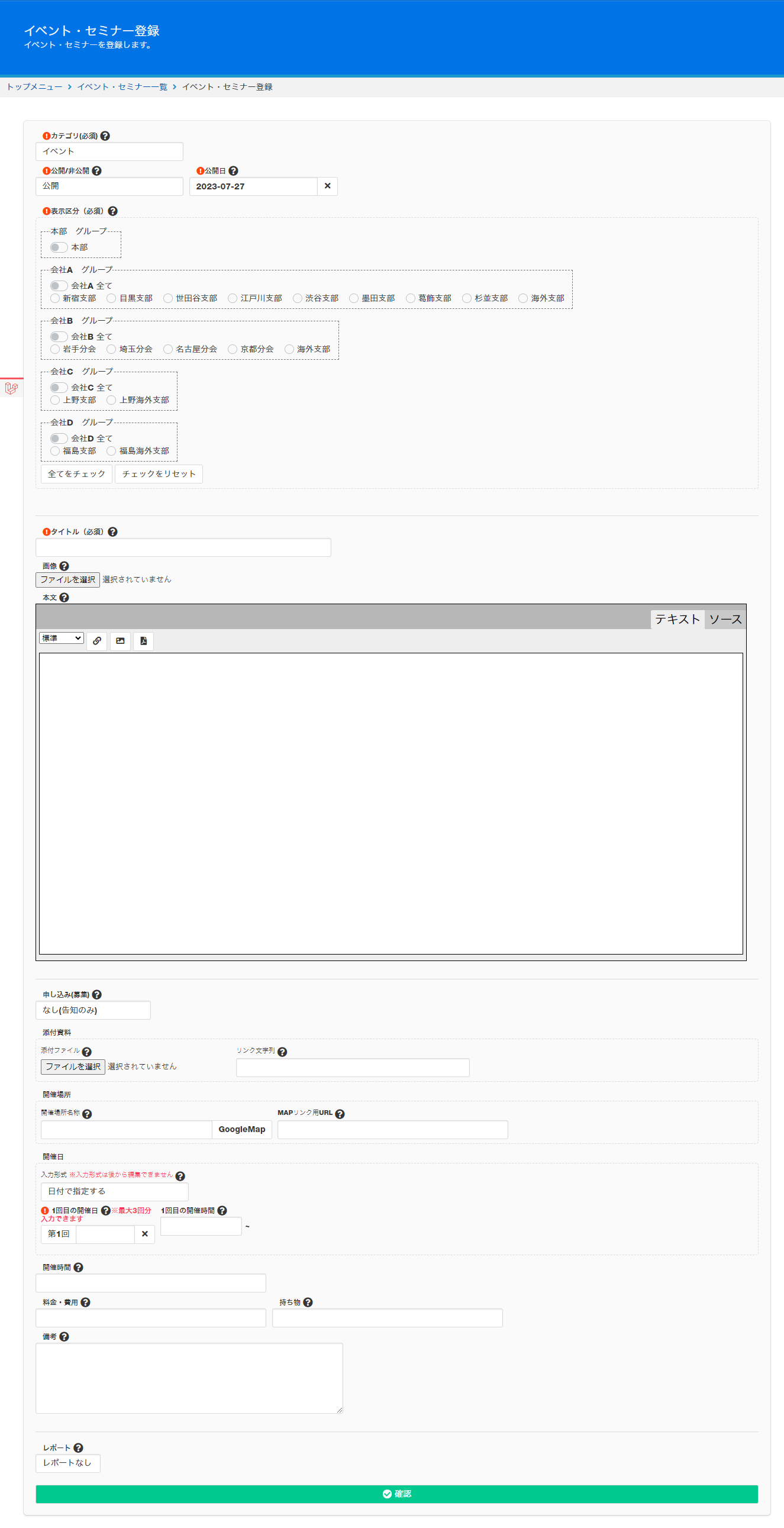784x1528 pixels.
Task: Click help icon next to 公開日
Action: pos(234,171)
